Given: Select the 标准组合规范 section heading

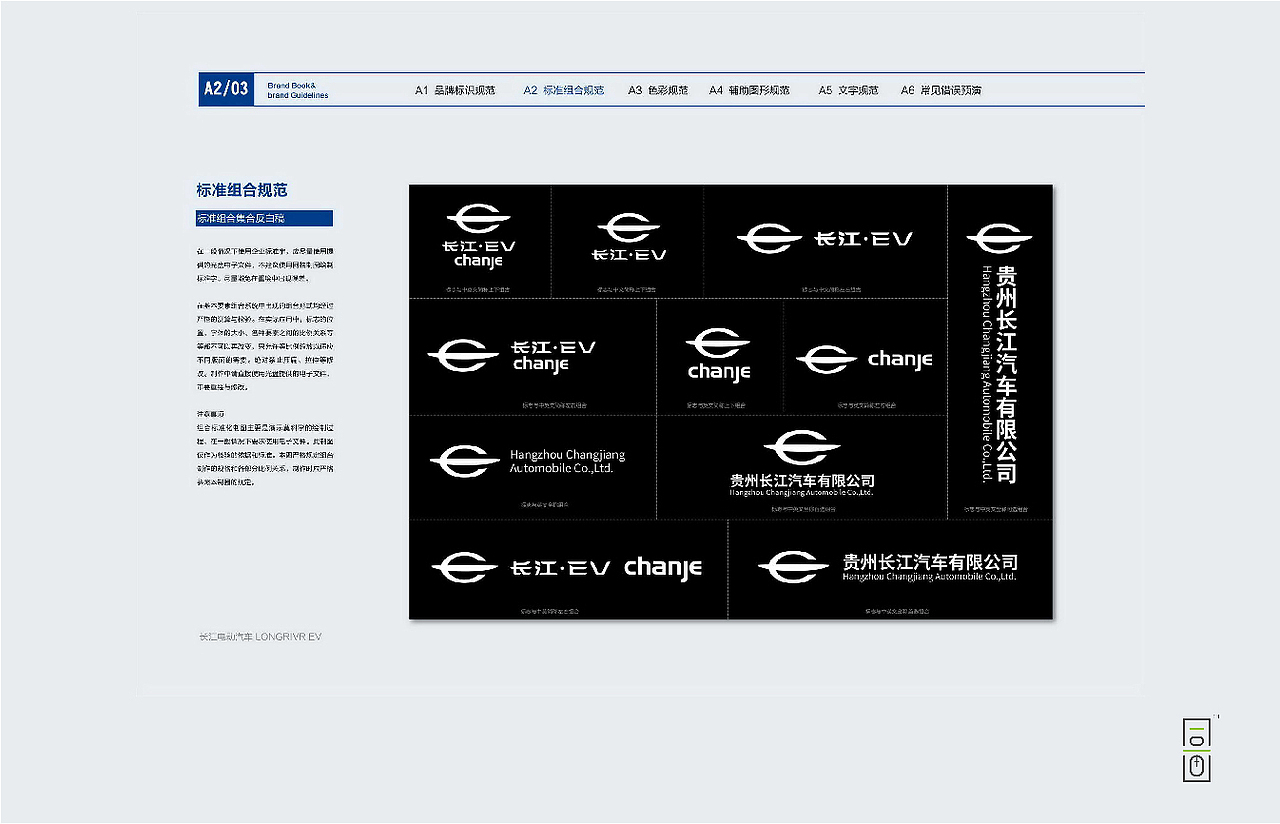Looking at the screenshot, I should point(242,190).
